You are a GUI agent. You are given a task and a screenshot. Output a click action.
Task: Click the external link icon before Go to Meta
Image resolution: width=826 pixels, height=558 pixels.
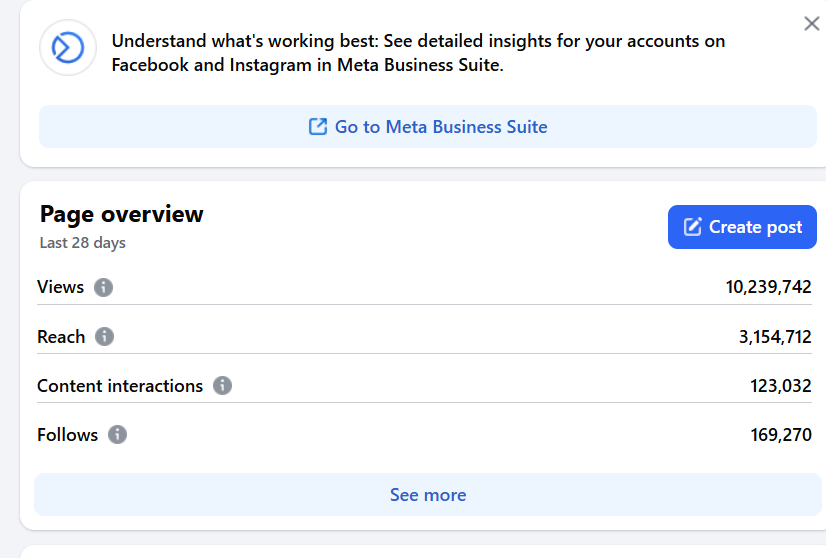318,126
